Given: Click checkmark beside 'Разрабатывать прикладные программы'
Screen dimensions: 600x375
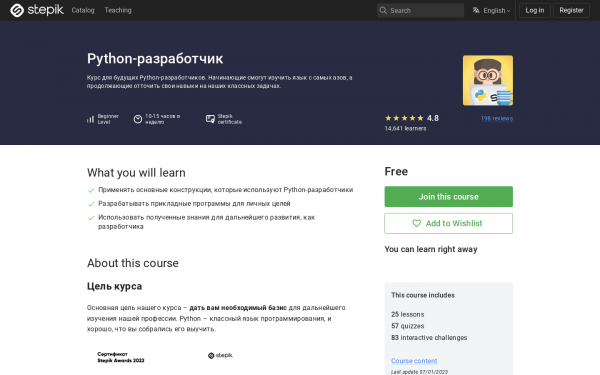Looking at the screenshot, I should point(91,204).
